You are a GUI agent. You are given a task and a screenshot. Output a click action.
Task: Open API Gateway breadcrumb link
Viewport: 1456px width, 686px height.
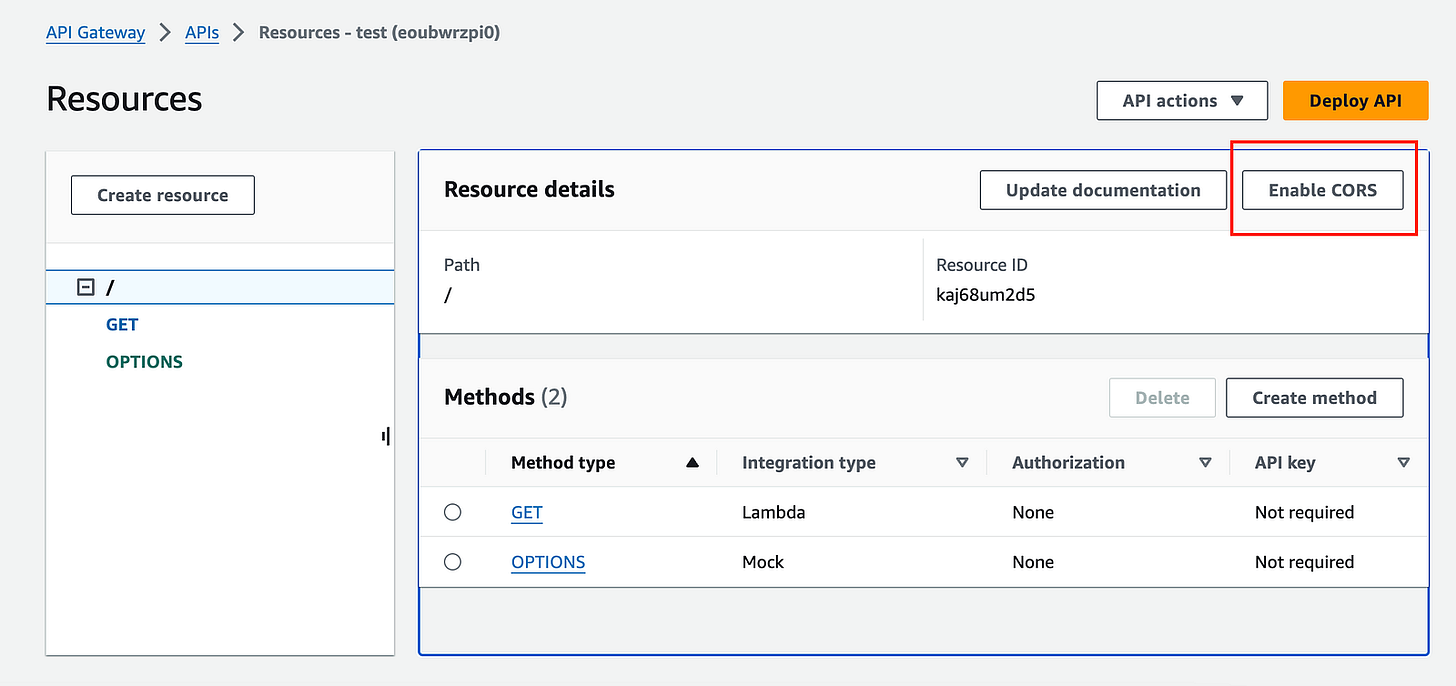(x=96, y=33)
